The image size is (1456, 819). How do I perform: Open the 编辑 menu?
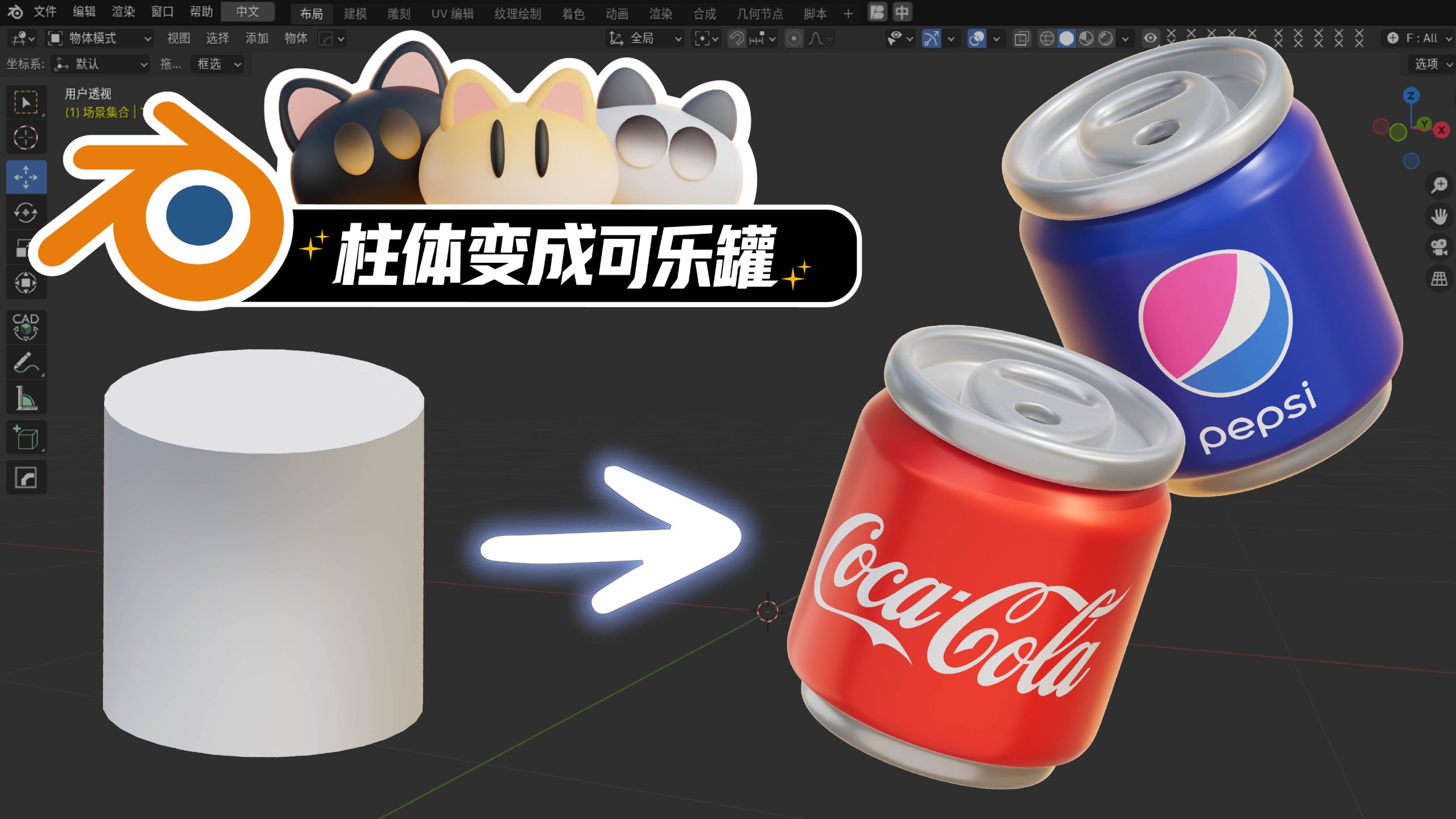click(x=84, y=12)
